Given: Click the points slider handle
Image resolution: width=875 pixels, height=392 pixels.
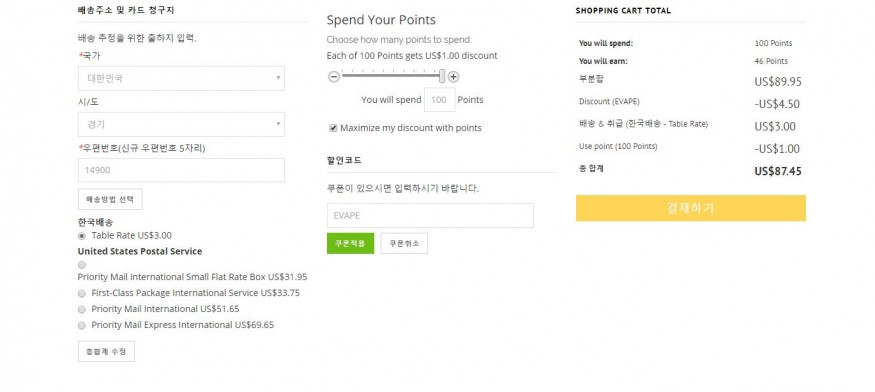Looking at the screenshot, I should pyautogui.click(x=442, y=77).
